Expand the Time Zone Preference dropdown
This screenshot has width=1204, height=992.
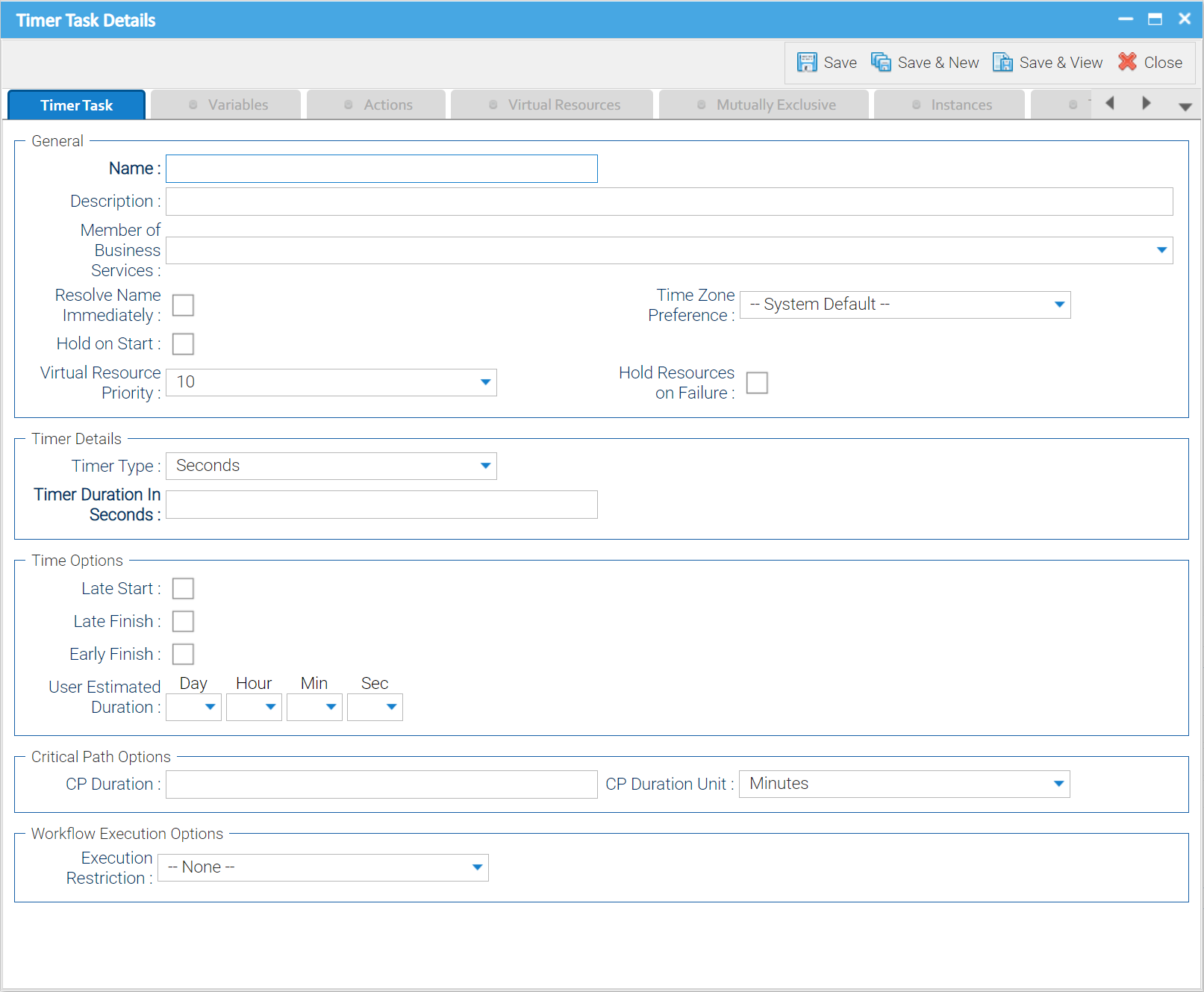[x=905, y=305]
